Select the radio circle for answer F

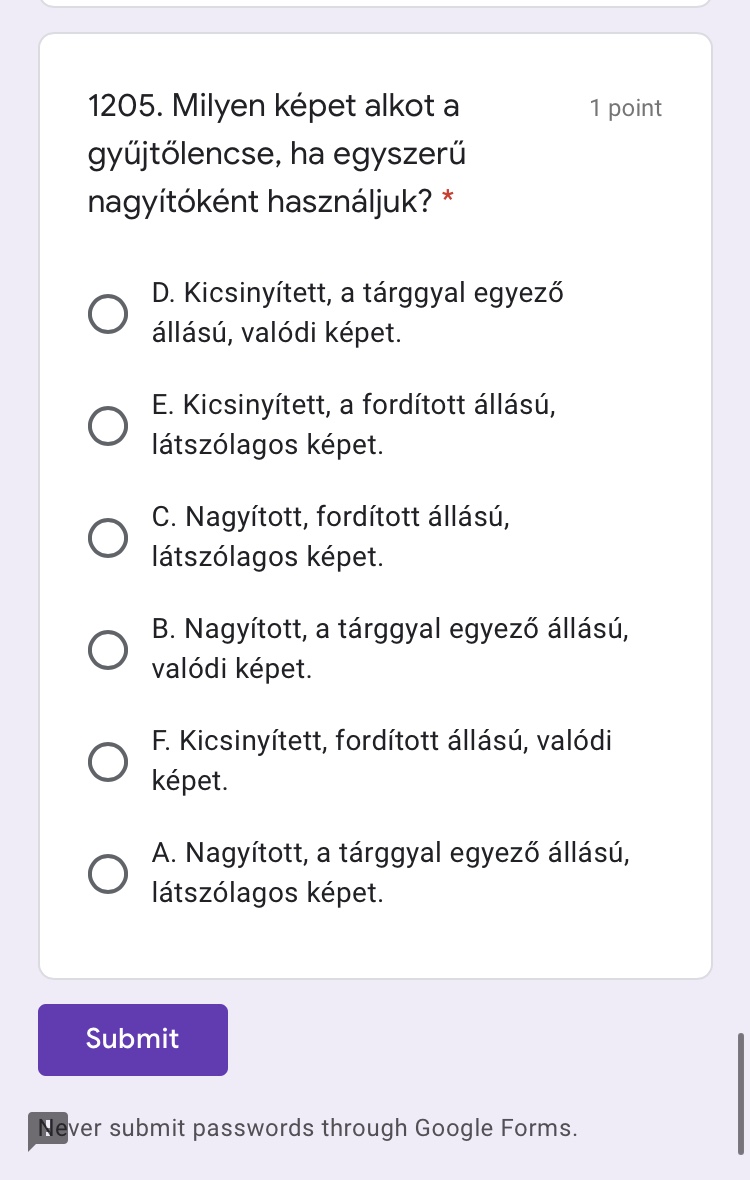[108, 761]
